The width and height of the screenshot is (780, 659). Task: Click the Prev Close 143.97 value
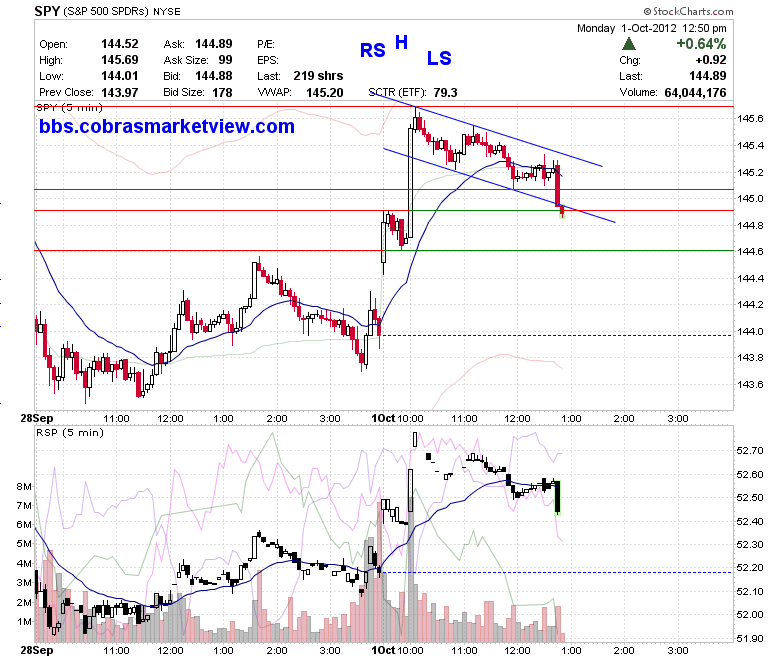[x=120, y=93]
